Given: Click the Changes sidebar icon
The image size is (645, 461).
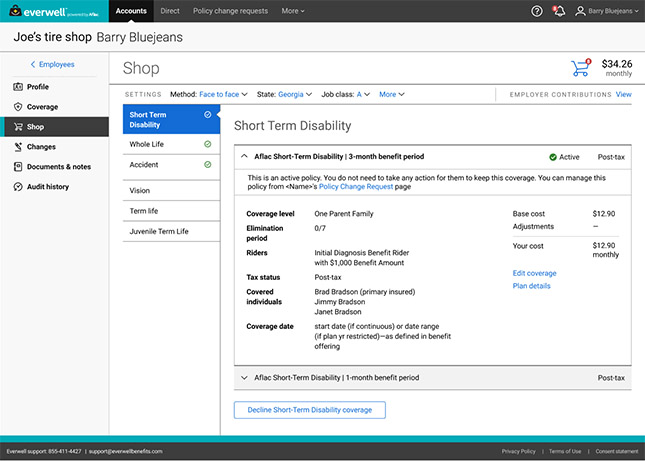Looking at the screenshot, I should pos(18,147).
